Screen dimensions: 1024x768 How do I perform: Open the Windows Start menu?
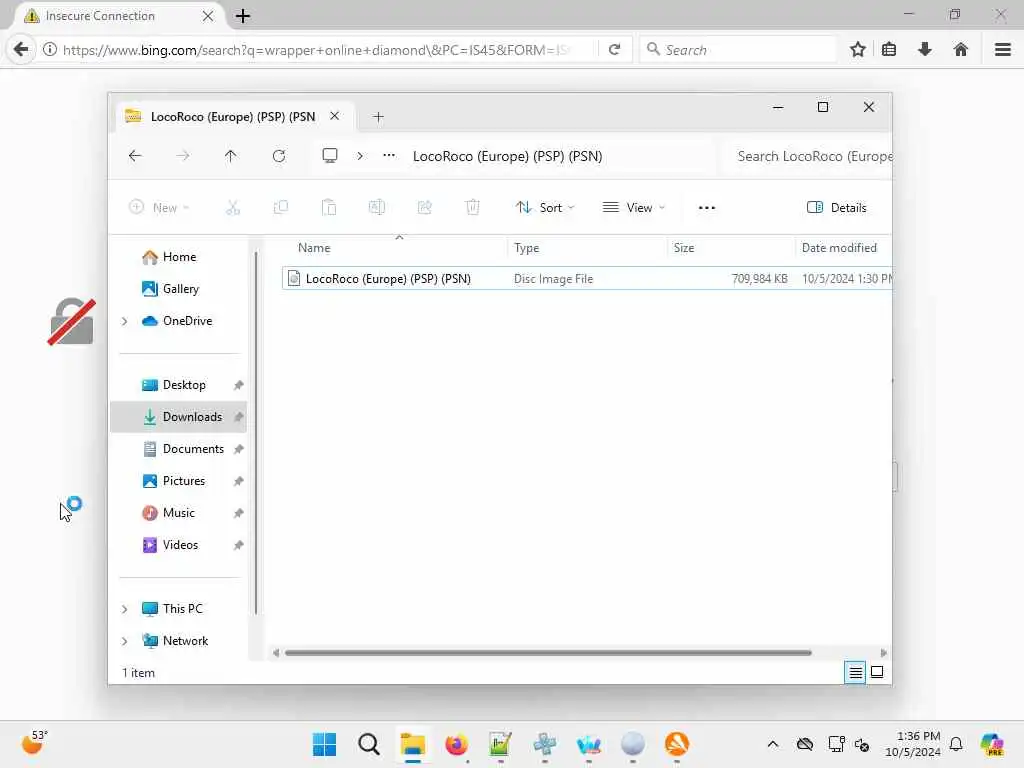click(325, 744)
